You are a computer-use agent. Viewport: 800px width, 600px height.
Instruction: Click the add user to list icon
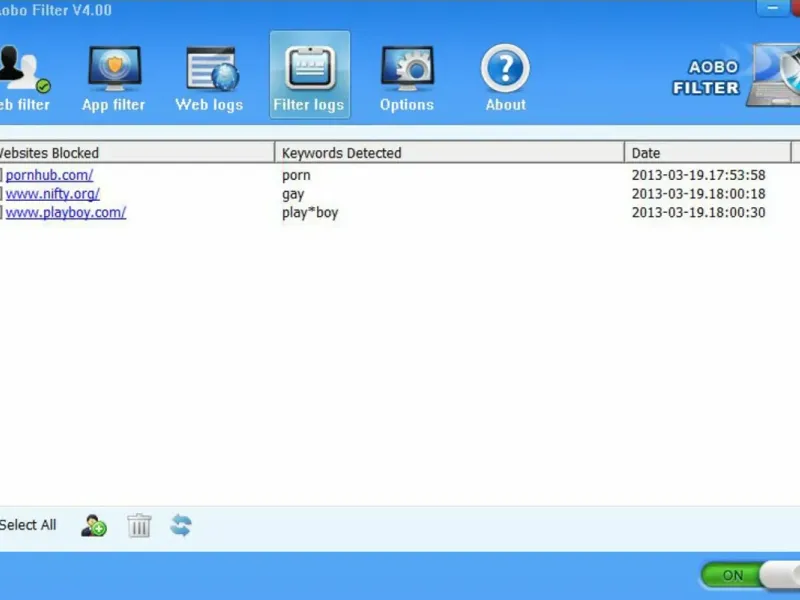pyautogui.click(x=94, y=526)
